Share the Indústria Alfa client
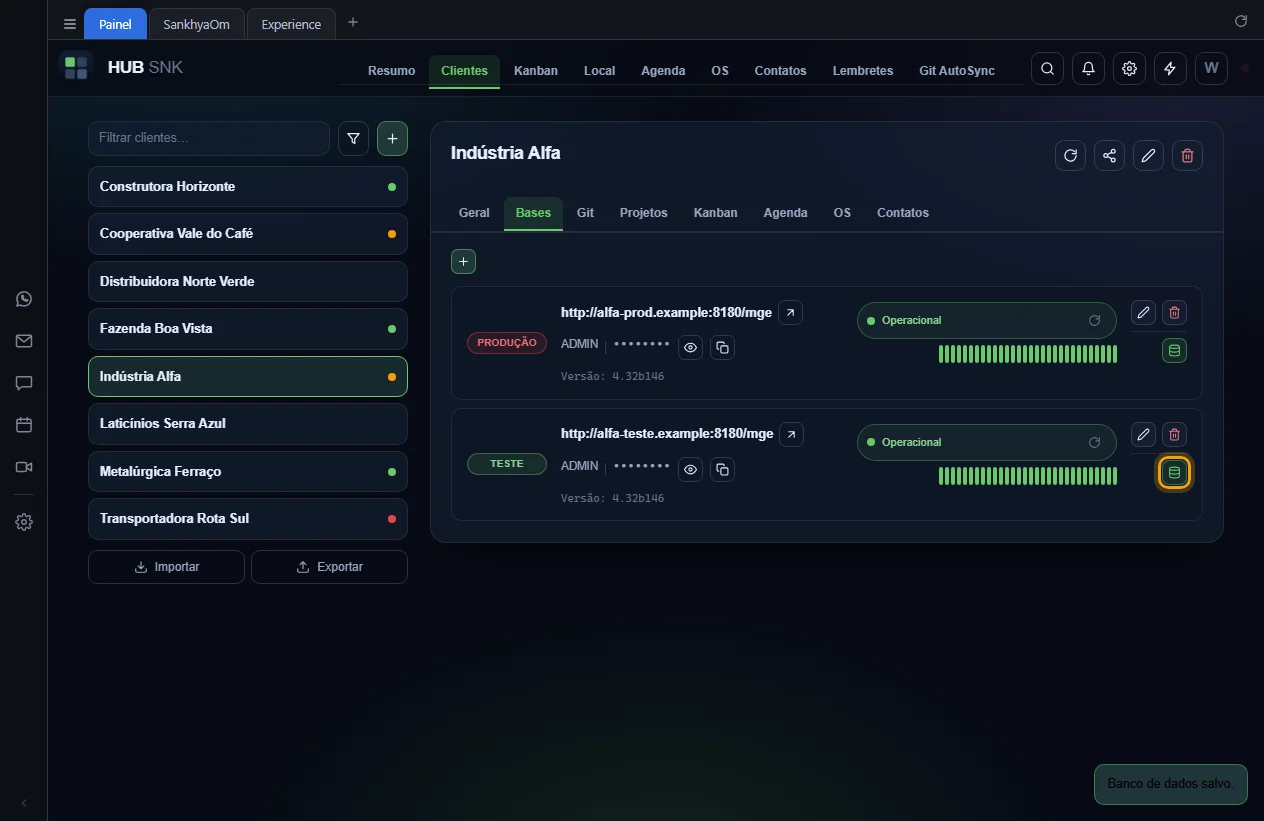The width and height of the screenshot is (1264, 821). pyautogui.click(x=1109, y=155)
